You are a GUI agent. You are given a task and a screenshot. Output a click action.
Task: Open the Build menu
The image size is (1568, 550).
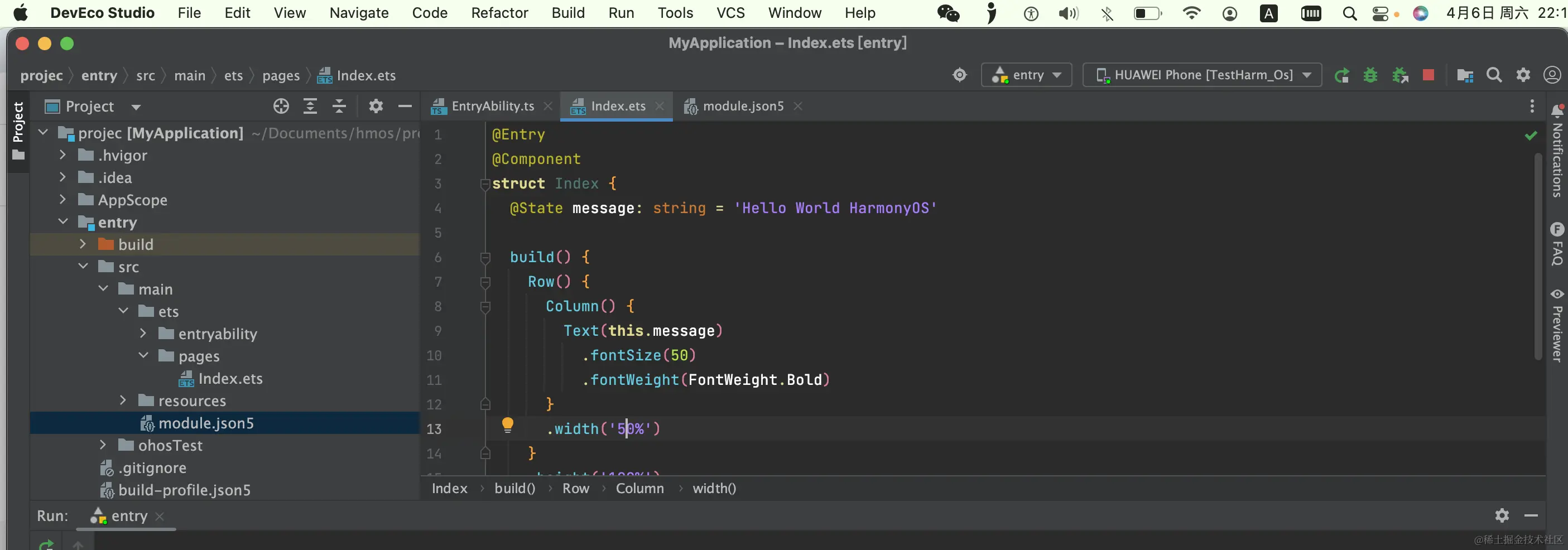568,13
